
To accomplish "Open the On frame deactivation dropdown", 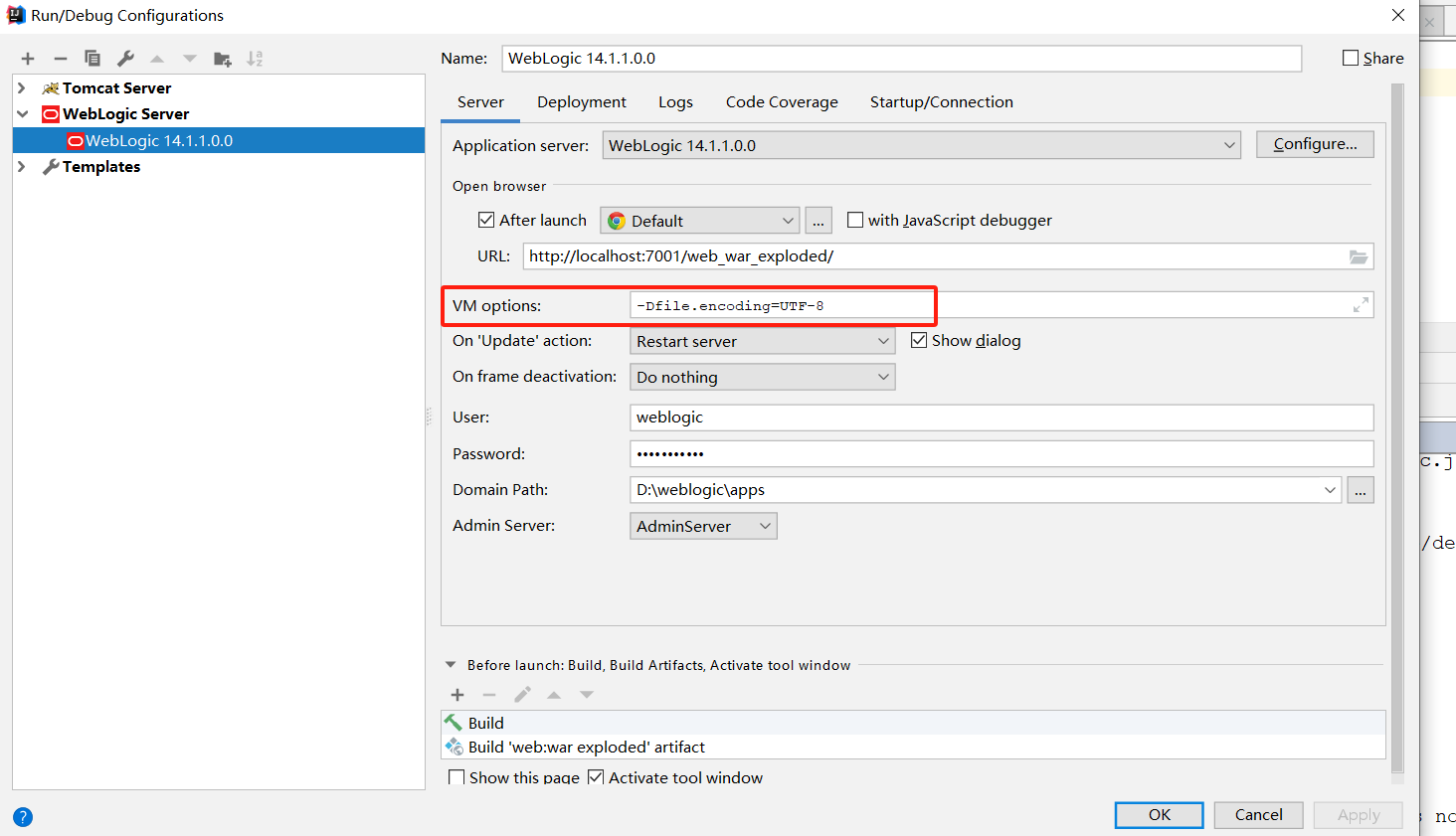I will click(882, 377).
